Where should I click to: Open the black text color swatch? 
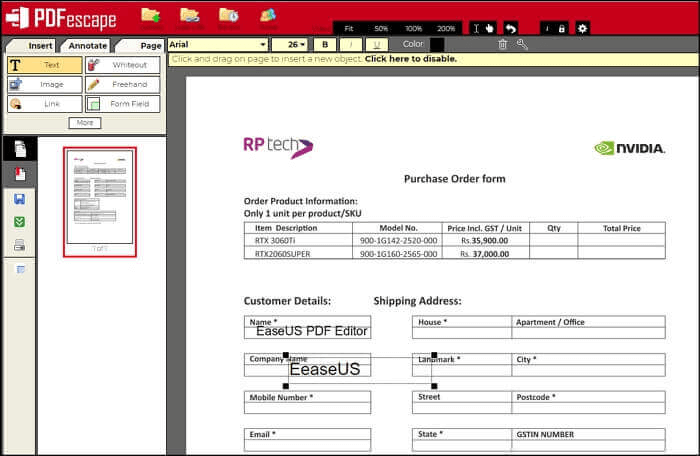coord(437,45)
